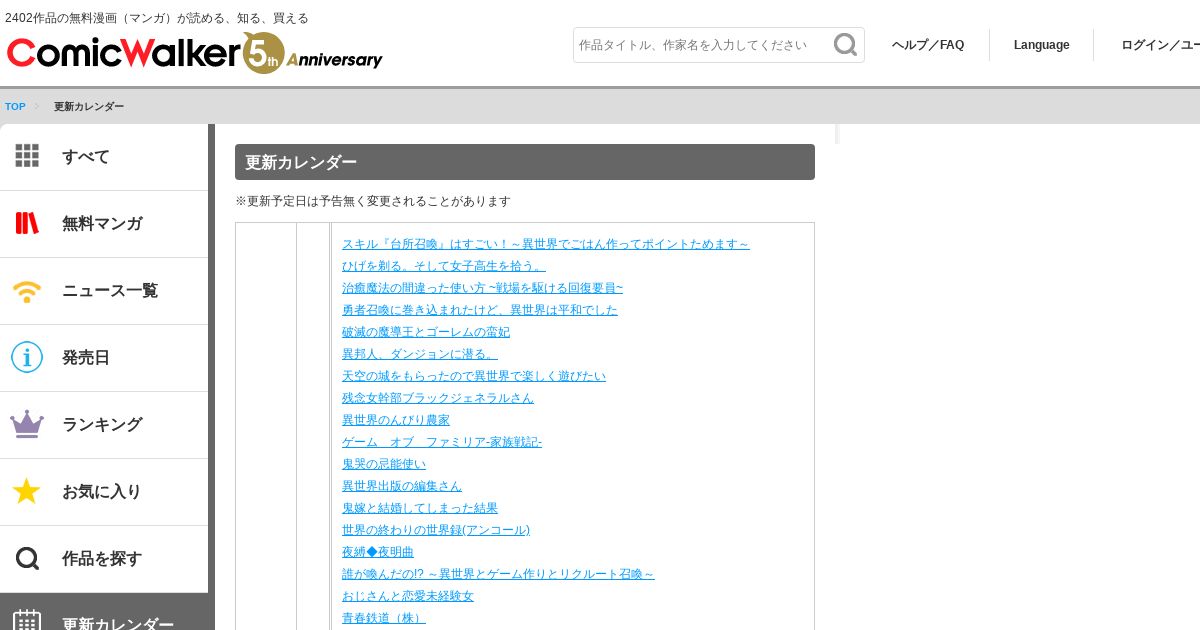Open the ランキング crown icon
This screenshot has width=1200, height=630.
[27, 424]
